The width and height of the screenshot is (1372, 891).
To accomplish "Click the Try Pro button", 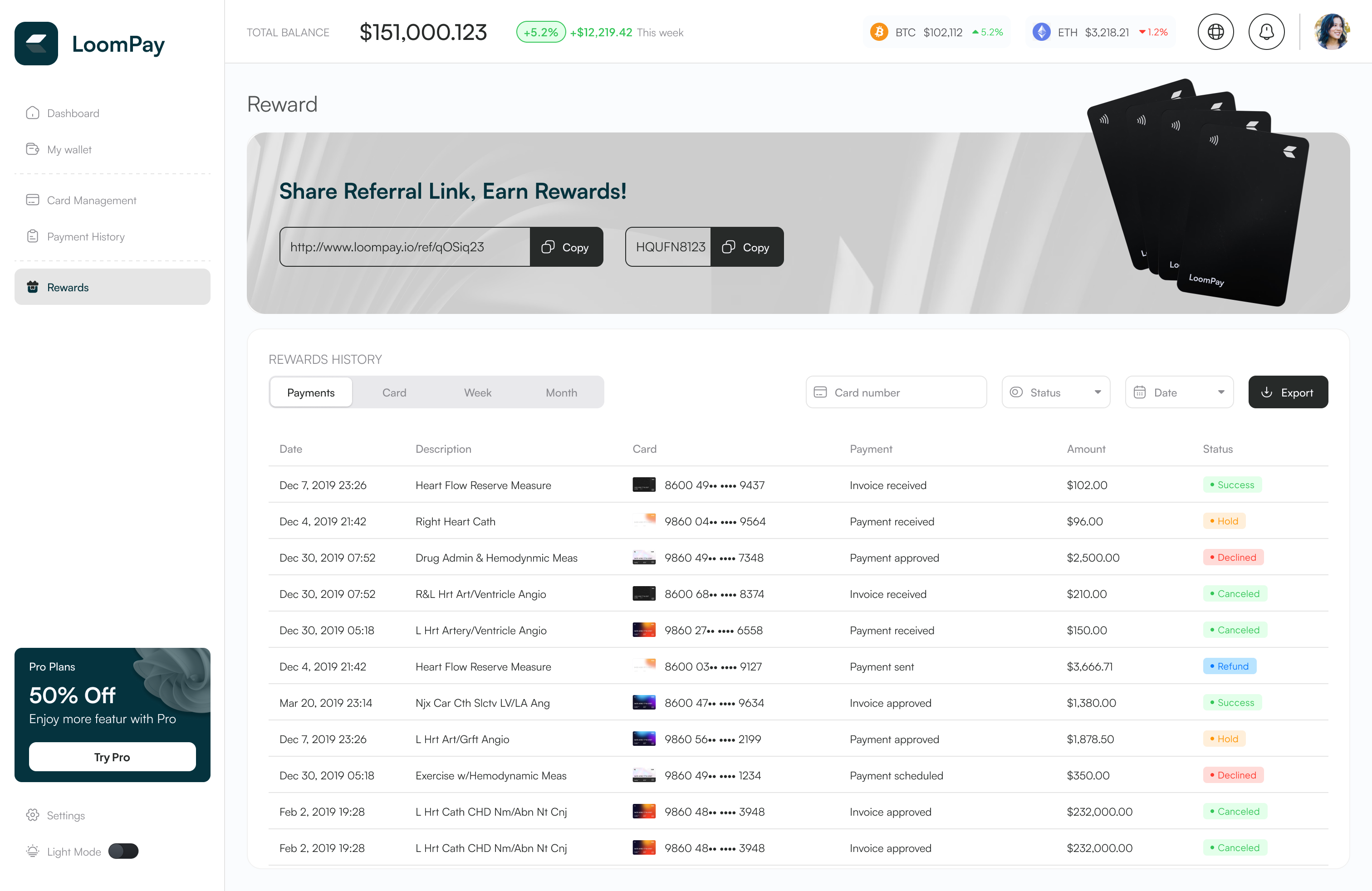I will [113, 757].
